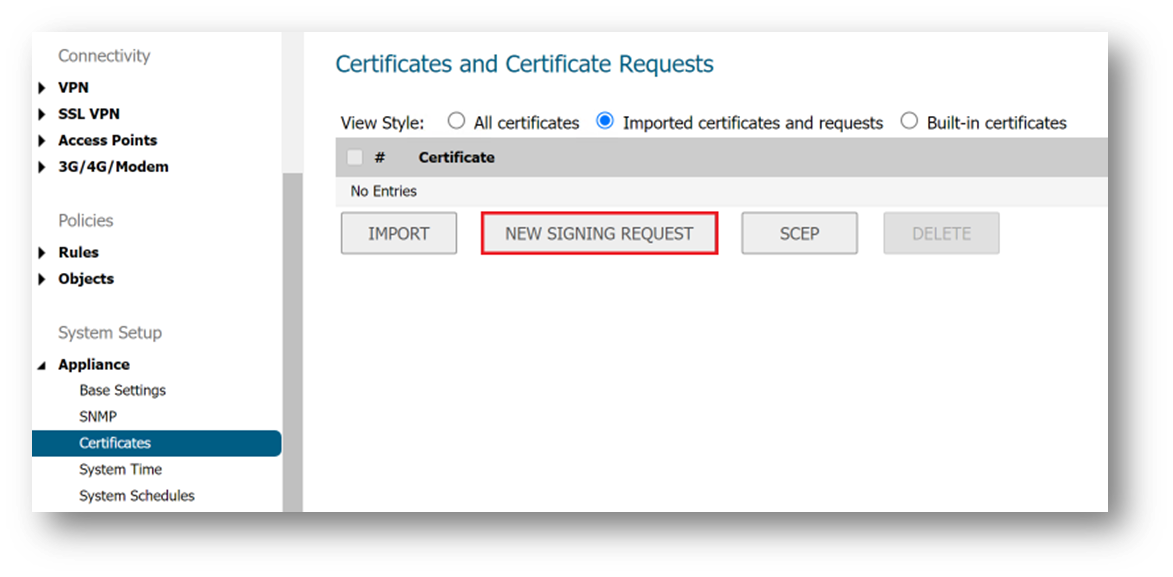The image size is (1173, 577).
Task: Click the NEW SIGNING REQUEST button
Action: [x=599, y=233]
